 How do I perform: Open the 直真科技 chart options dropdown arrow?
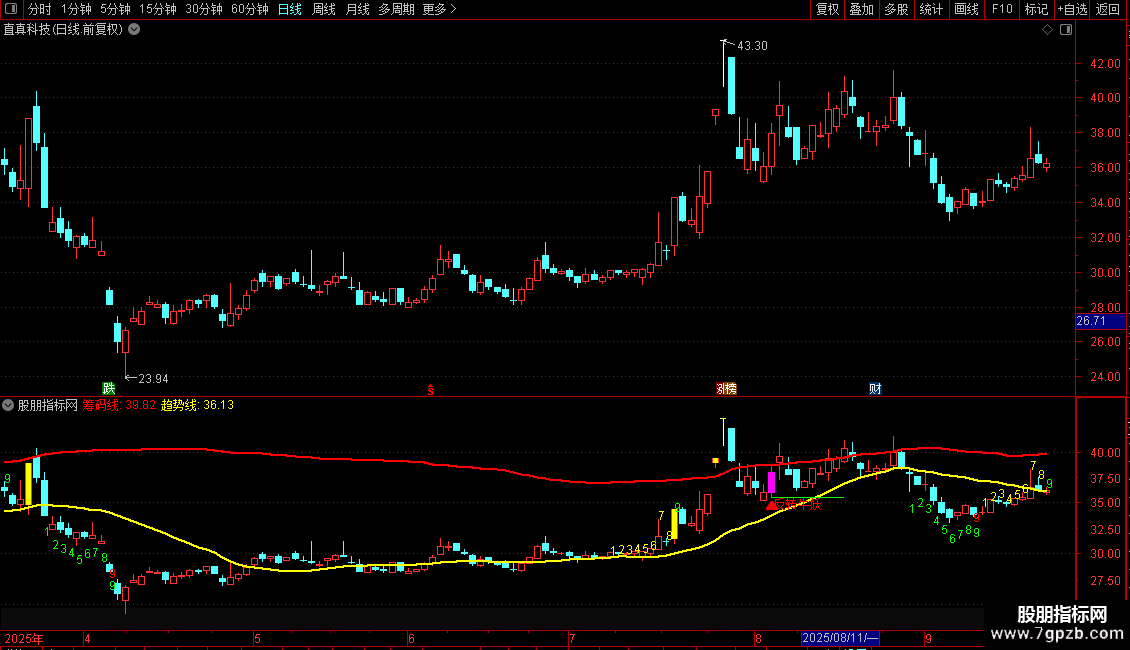click(x=134, y=30)
